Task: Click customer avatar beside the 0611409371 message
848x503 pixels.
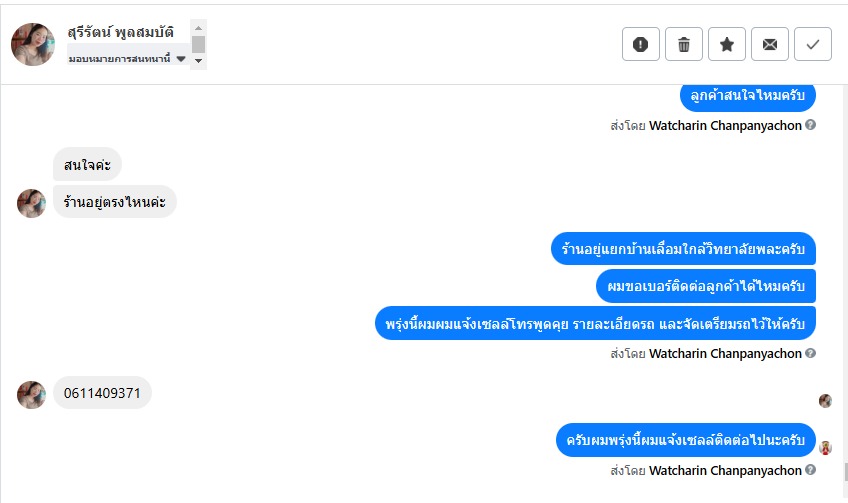Action: point(31,394)
